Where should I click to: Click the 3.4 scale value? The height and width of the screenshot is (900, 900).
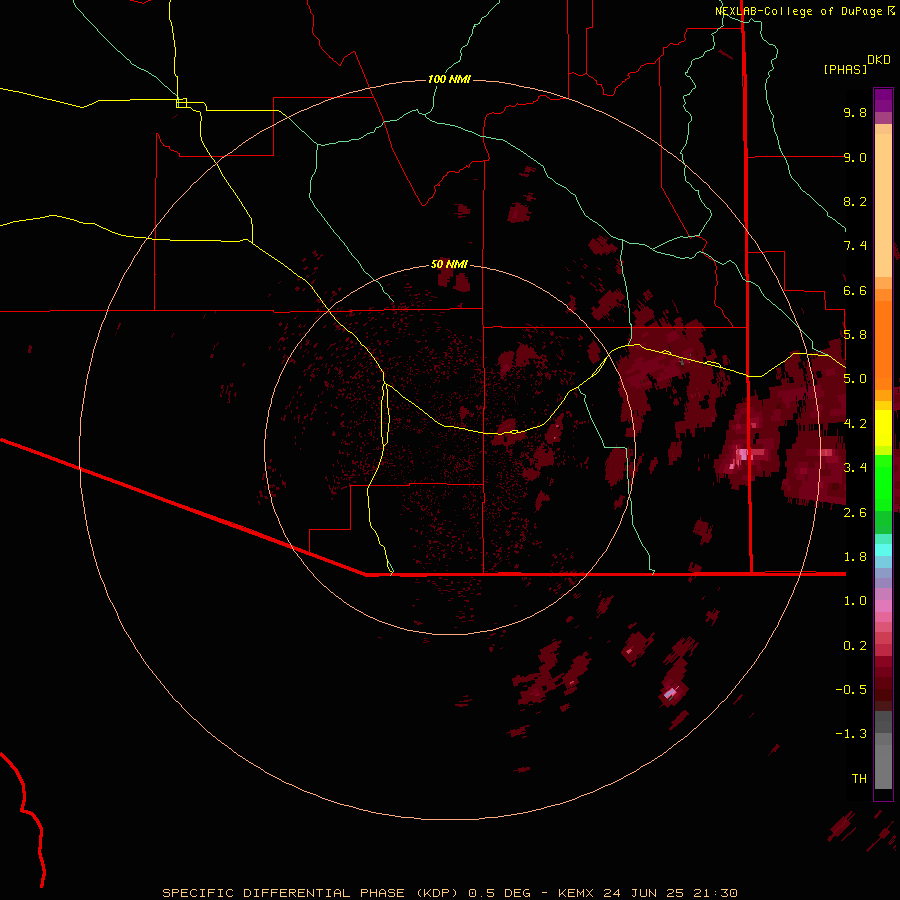(x=855, y=468)
